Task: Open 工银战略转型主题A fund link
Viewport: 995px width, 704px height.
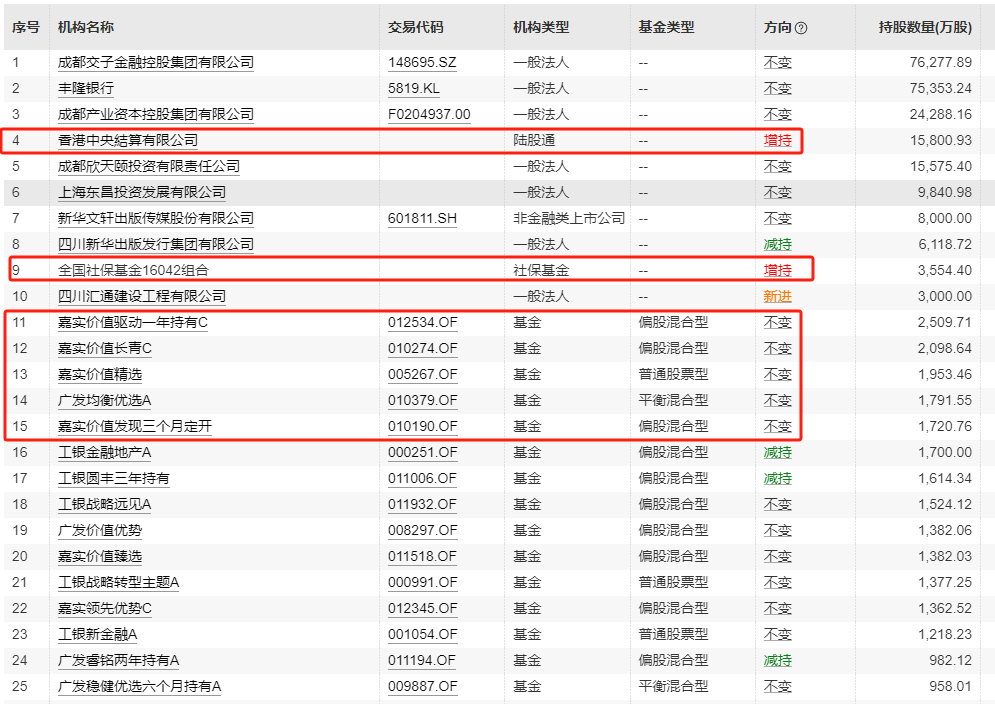Action: (118, 583)
